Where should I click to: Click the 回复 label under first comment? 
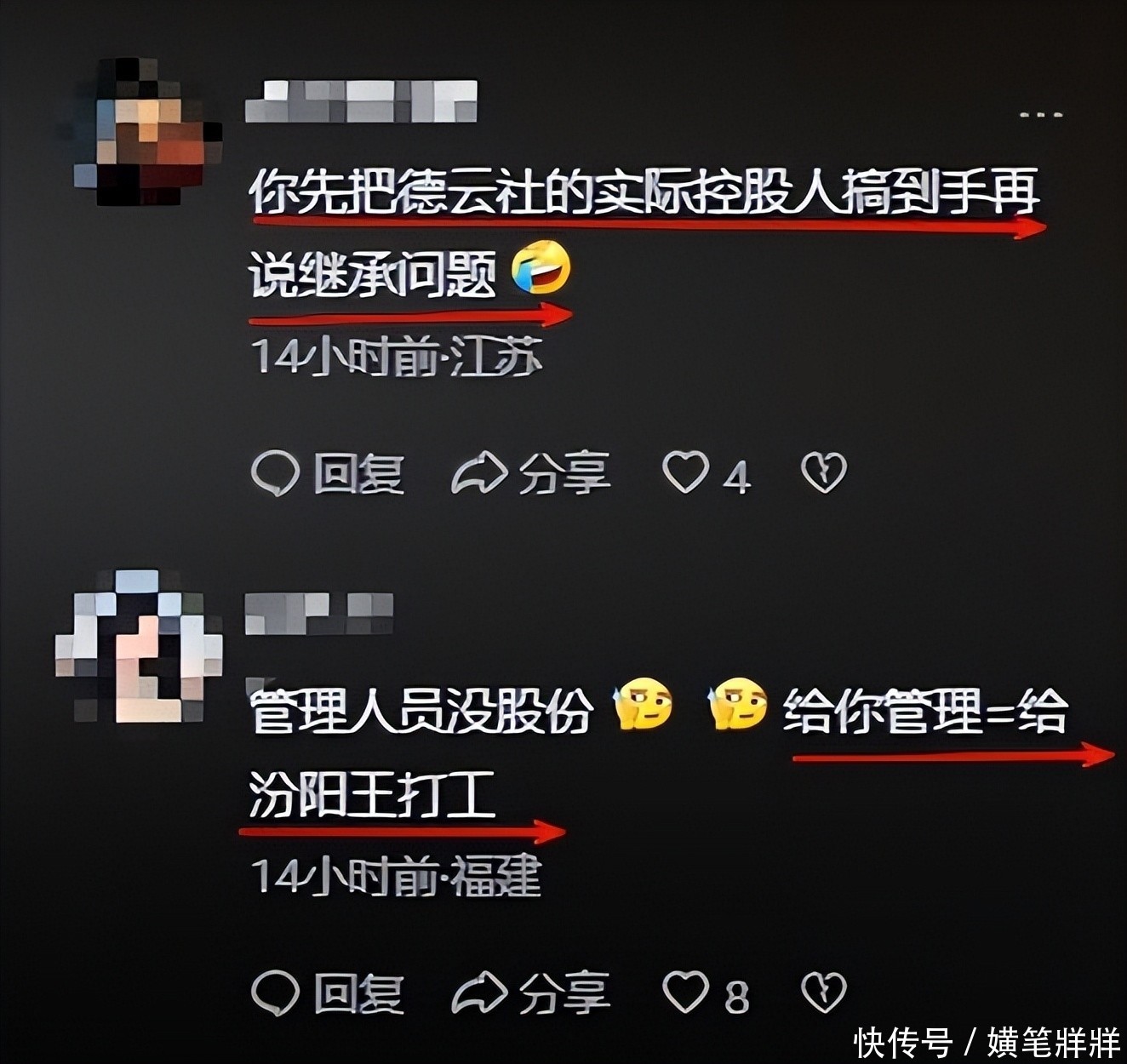(358, 473)
